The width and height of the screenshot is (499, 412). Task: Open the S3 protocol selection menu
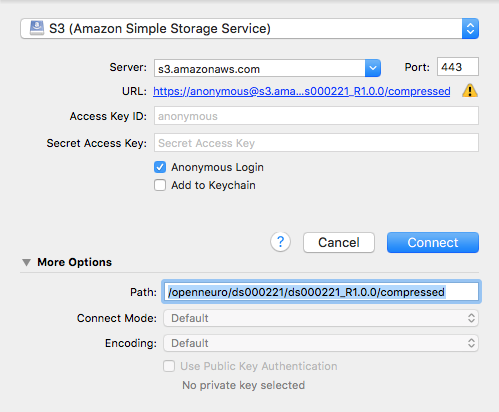pyautogui.click(x=249, y=29)
